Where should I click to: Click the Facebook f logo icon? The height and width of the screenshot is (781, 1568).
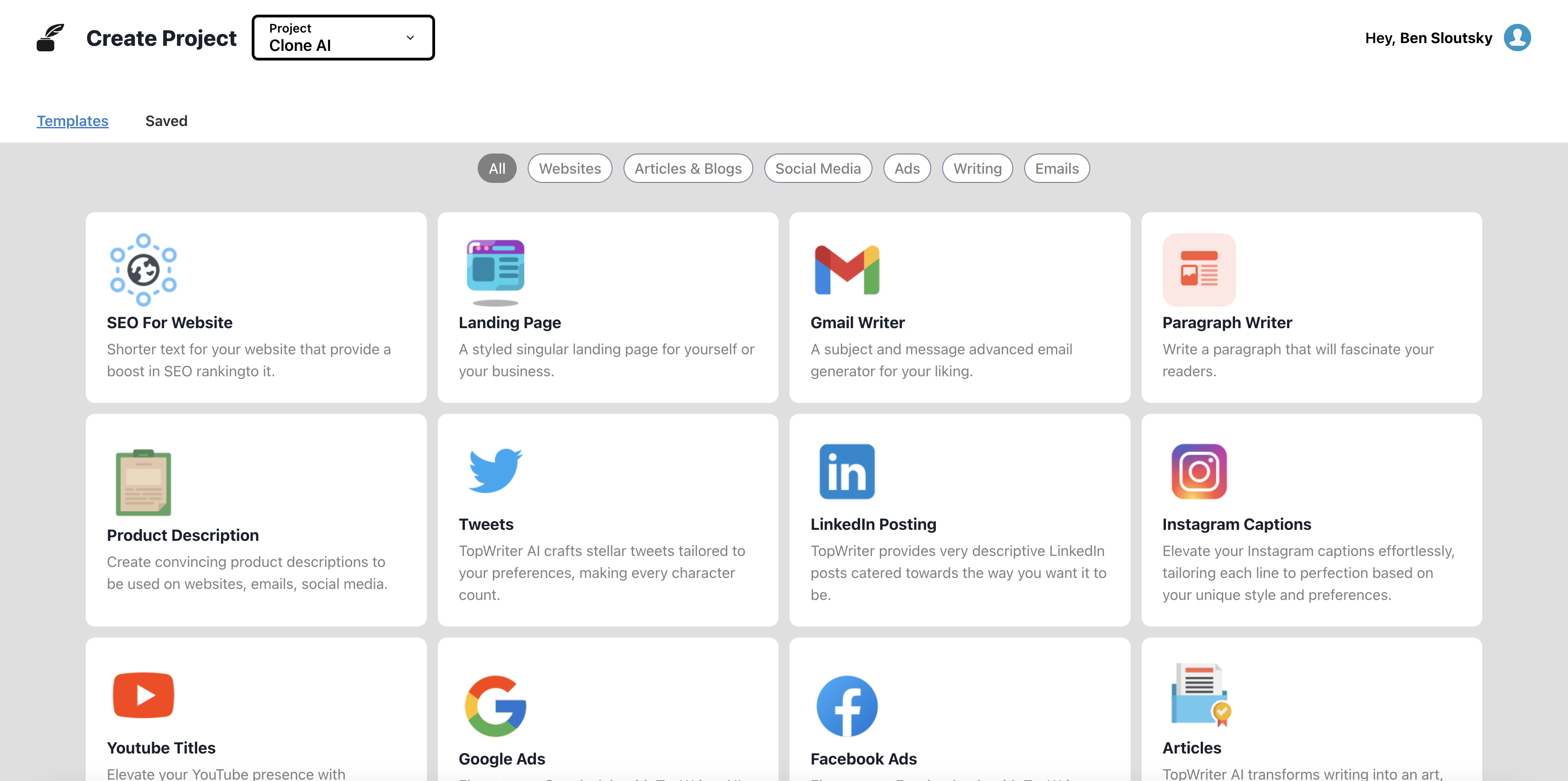click(847, 705)
